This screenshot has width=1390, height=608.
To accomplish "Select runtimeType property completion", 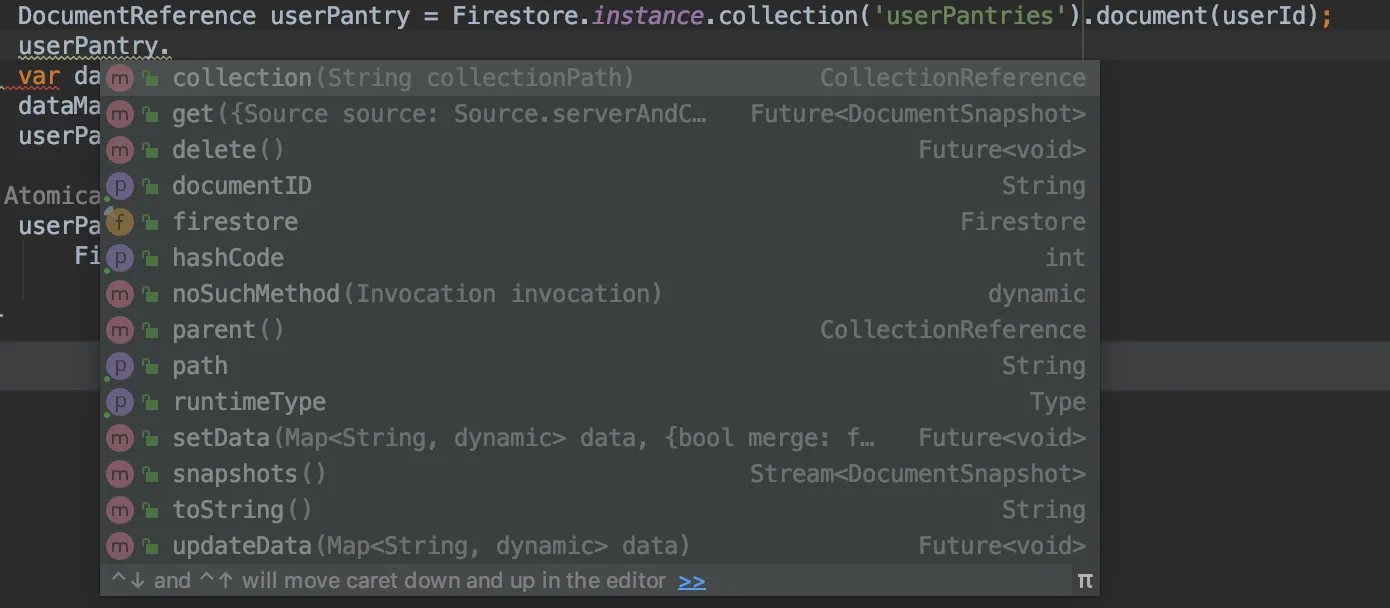I will (600, 402).
